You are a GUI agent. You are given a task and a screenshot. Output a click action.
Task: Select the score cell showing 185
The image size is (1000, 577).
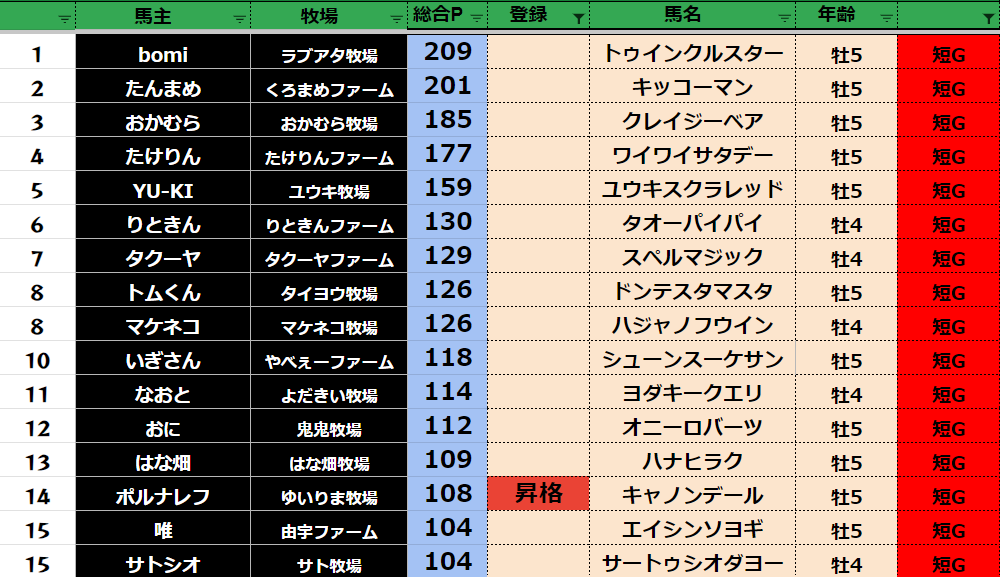point(447,121)
